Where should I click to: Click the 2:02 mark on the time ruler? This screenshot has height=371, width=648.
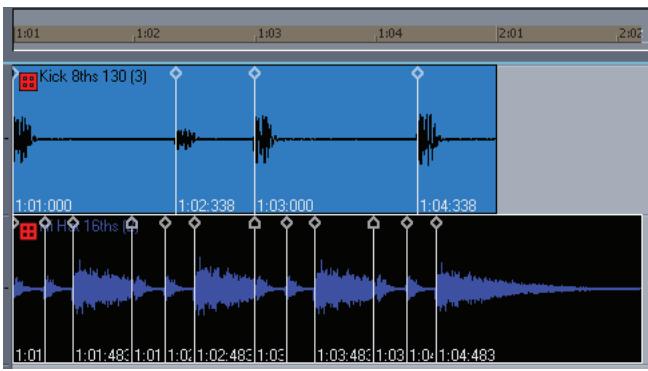(630, 33)
